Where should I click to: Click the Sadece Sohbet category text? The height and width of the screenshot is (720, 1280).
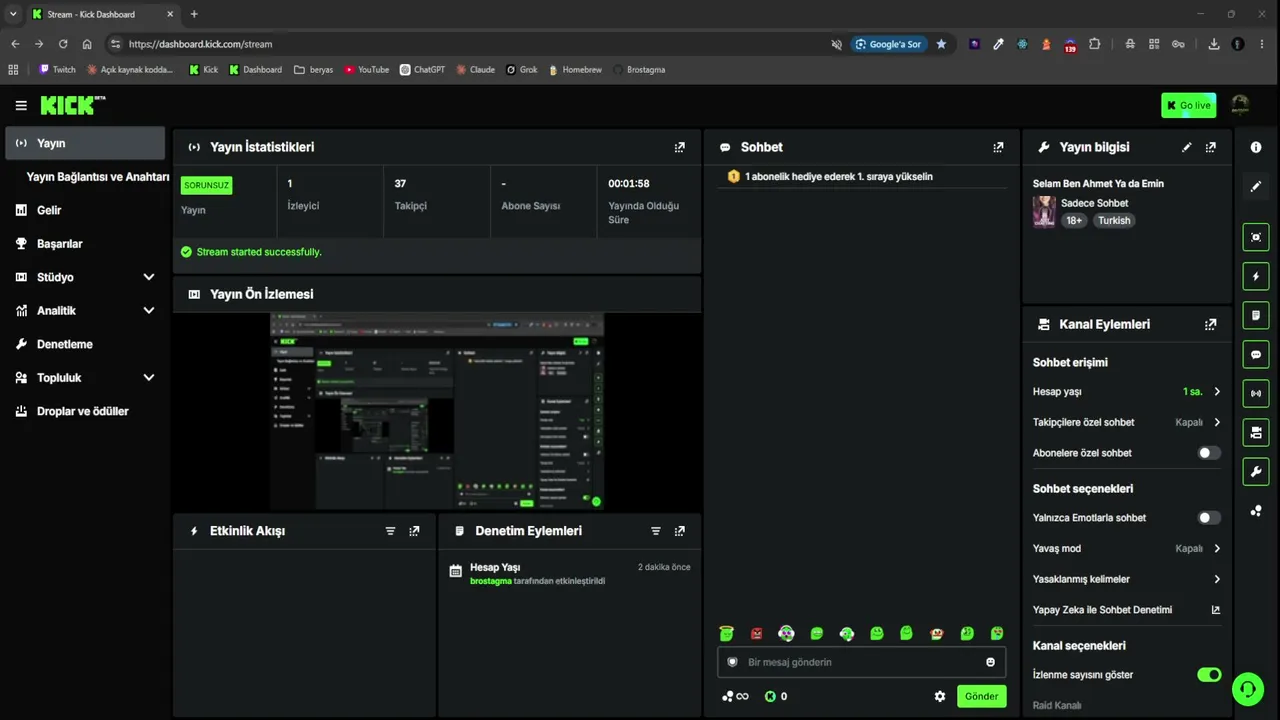[1094, 203]
